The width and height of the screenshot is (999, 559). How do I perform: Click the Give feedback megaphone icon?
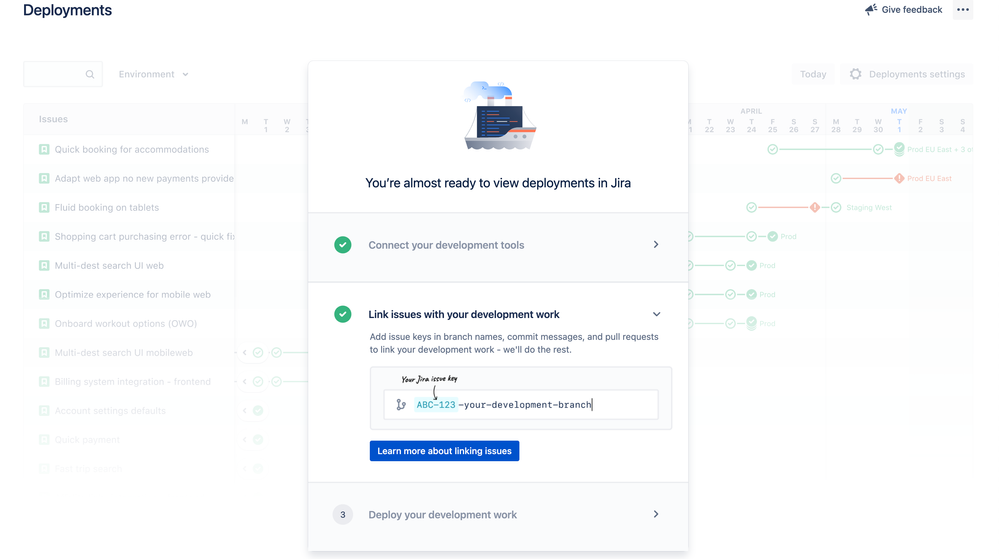(870, 10)
